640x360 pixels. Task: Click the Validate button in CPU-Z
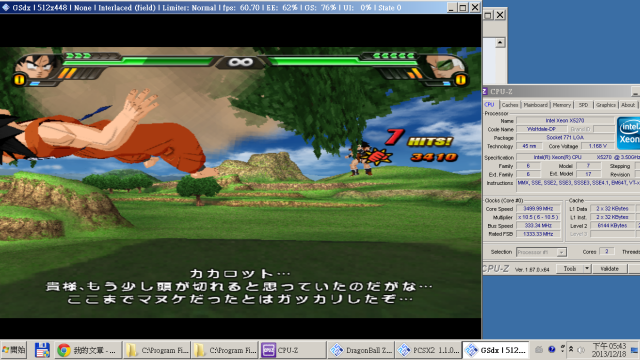[609, 269]
